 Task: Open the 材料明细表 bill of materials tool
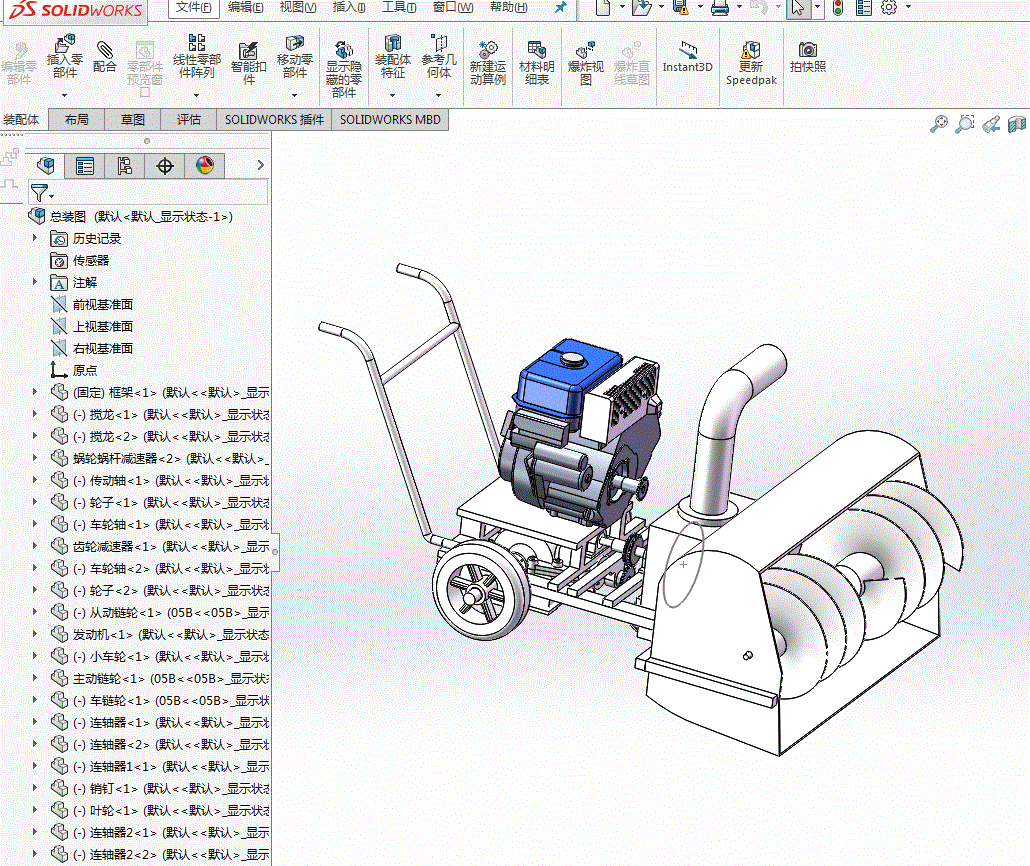coord(536,49)
